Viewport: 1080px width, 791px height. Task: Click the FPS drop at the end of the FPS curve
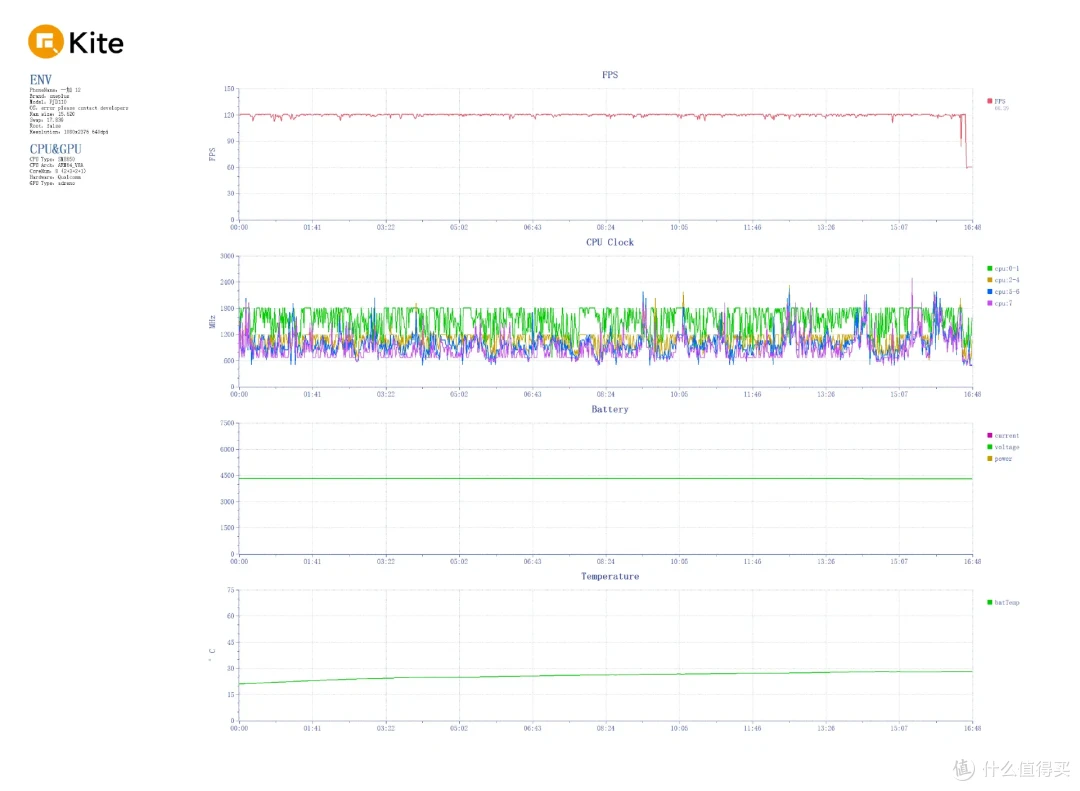click(x=965, y=141)
